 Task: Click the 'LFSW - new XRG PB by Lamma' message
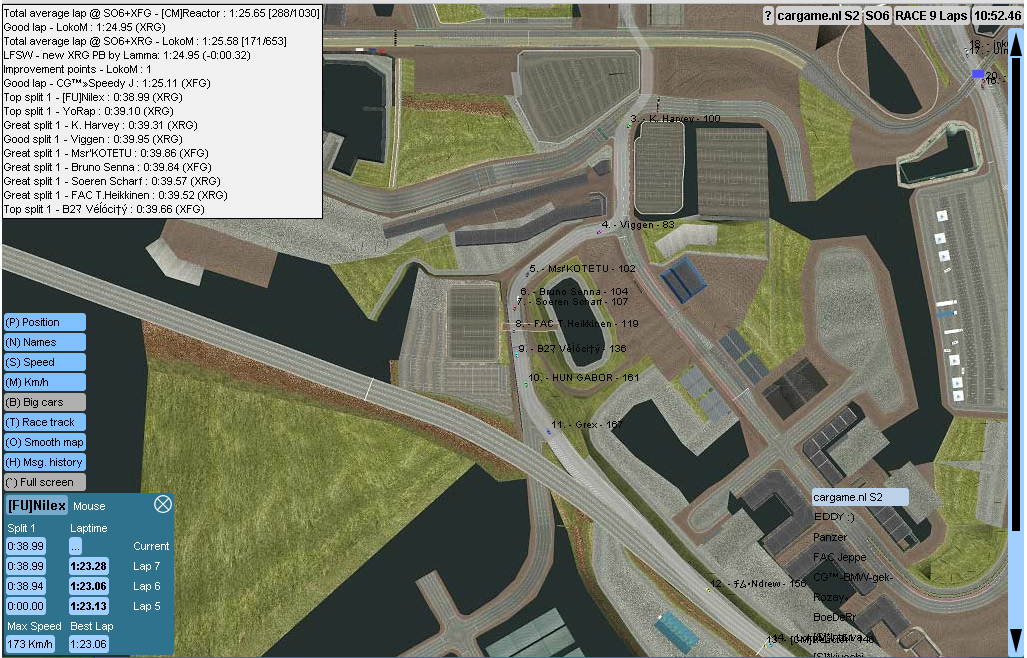pos(127,55)
